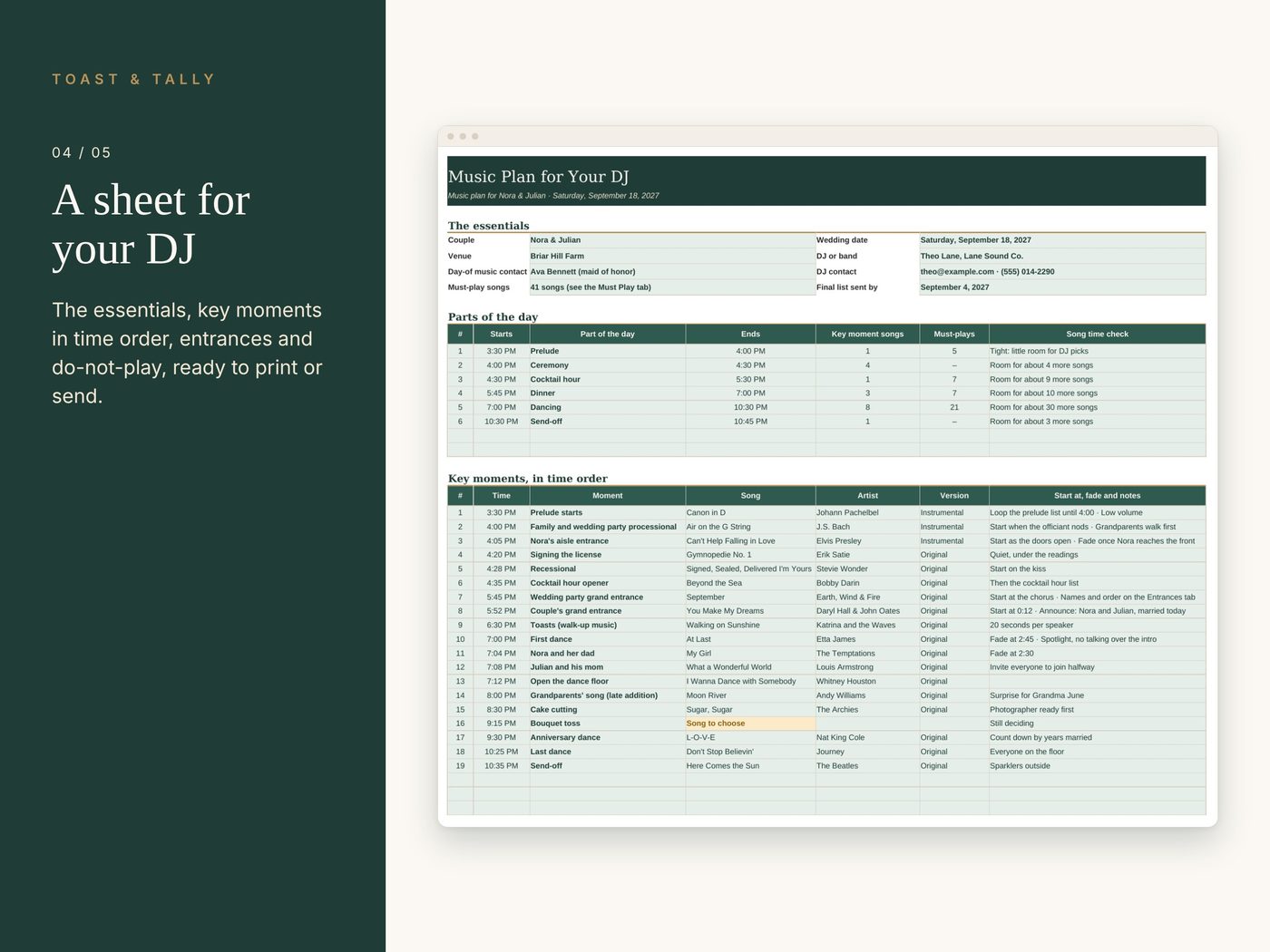Click the "TOAST & TALLY" brand text
The height and width of the screenshot is (952, 1270).
[x=133, y=80]
